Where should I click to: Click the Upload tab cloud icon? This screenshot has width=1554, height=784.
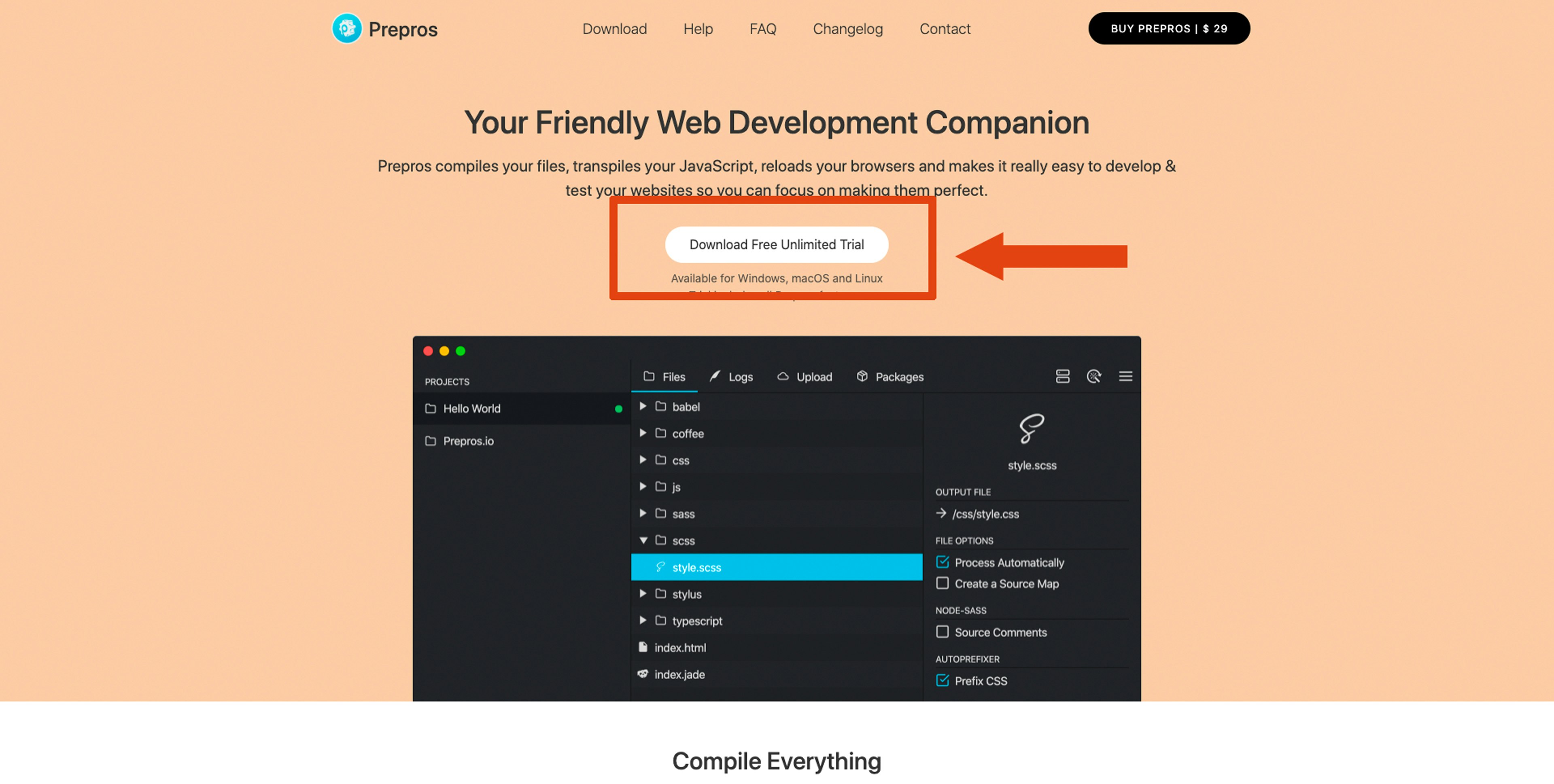(x=782, y=376)
